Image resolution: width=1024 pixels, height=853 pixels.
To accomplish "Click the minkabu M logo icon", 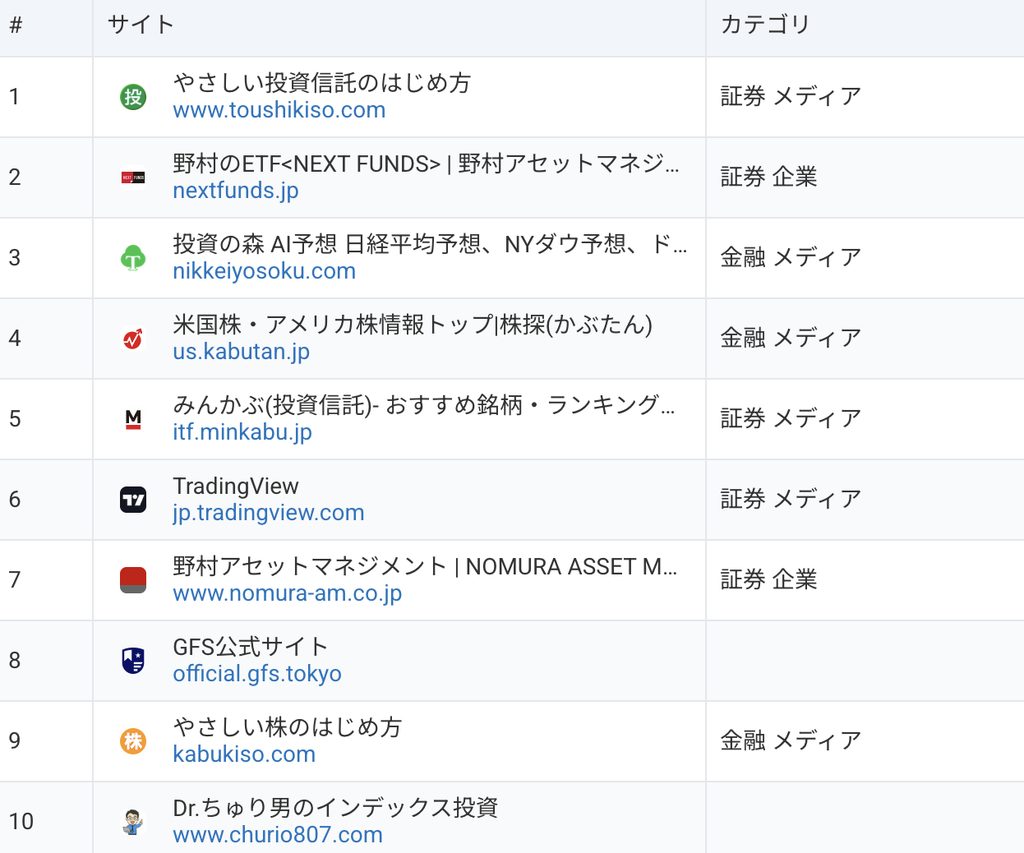I will [x=133, y=419].
